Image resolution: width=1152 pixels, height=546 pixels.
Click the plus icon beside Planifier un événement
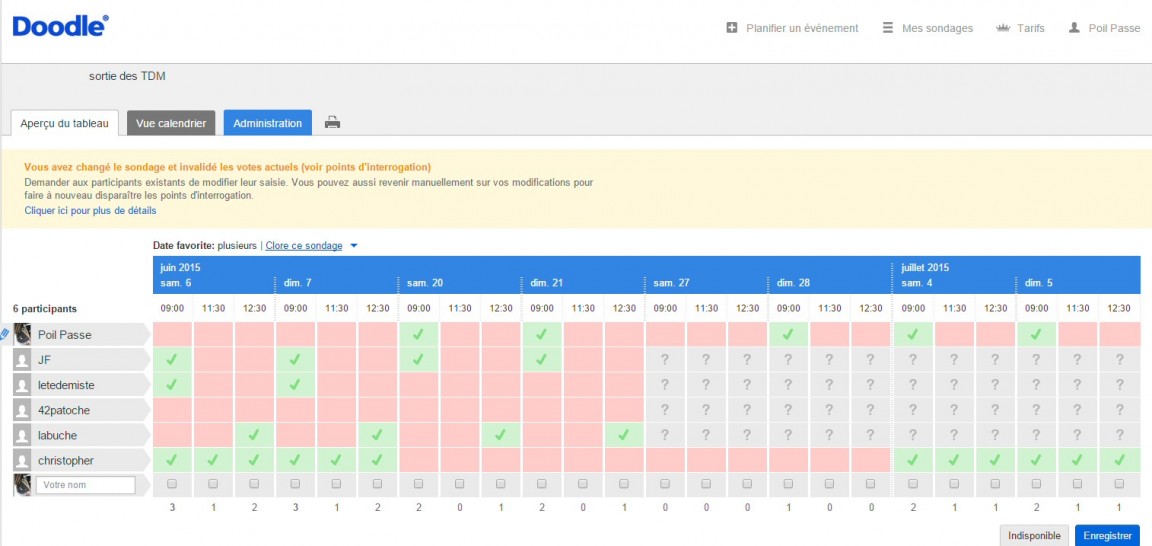pyautogui.click(x=732, y=28)
